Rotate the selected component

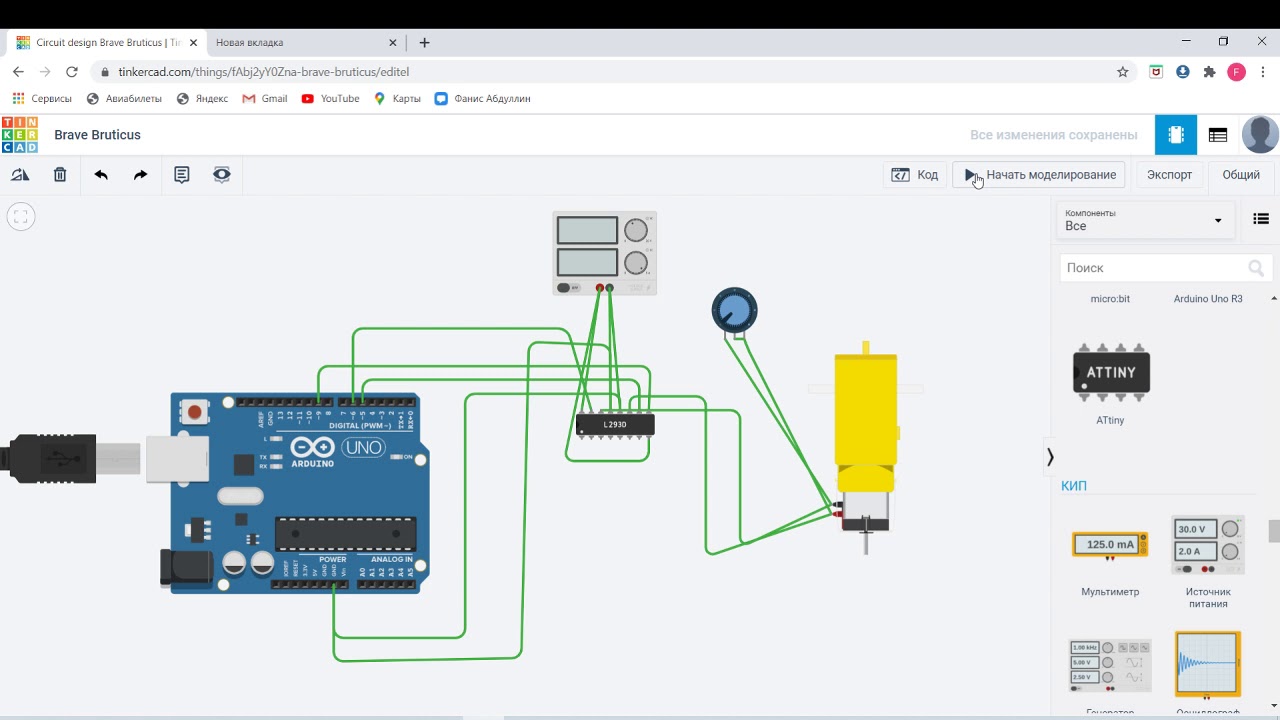[20, 175]
